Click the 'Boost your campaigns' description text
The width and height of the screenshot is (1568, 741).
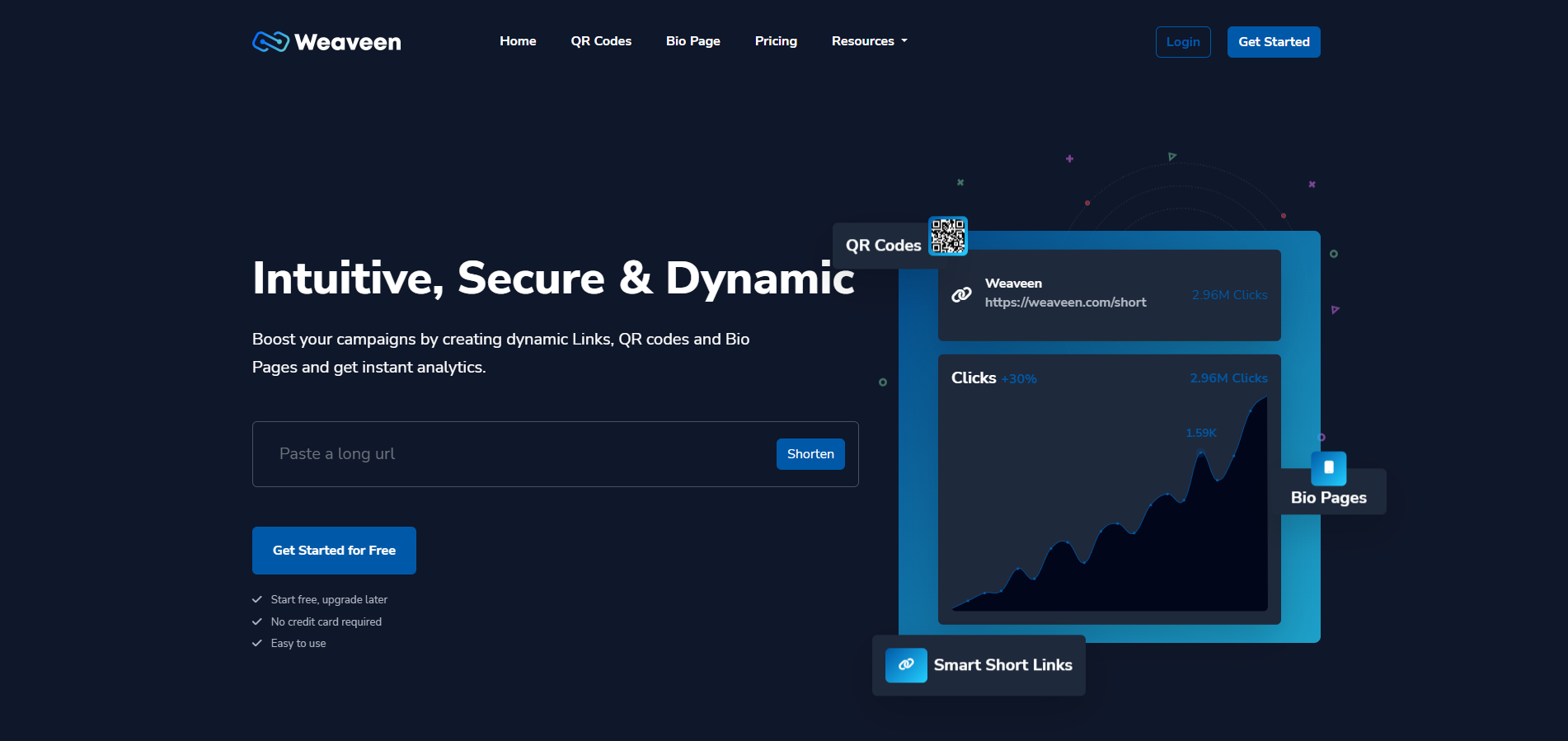501,354
